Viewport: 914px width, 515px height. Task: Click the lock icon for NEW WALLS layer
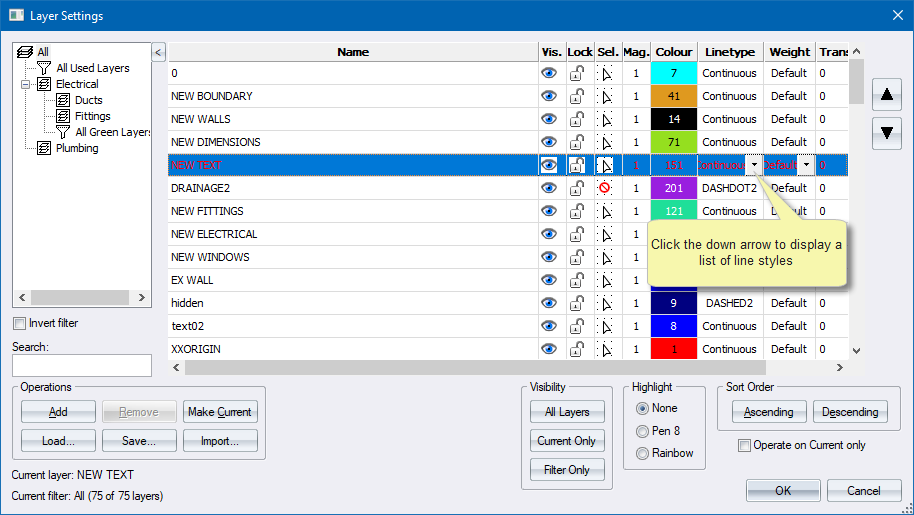[578, 120]
